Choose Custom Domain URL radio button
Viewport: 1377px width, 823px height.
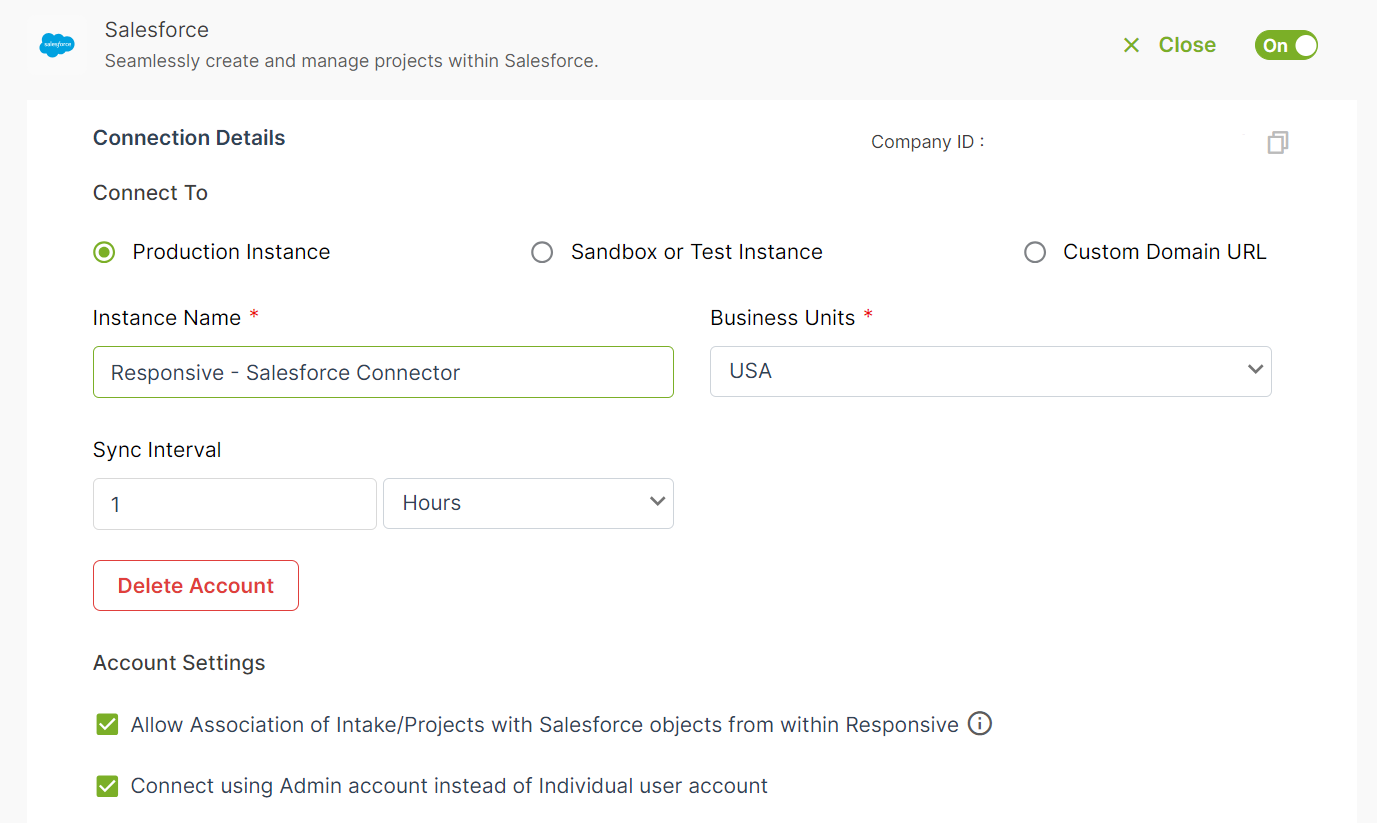[x=1035, y=252]
